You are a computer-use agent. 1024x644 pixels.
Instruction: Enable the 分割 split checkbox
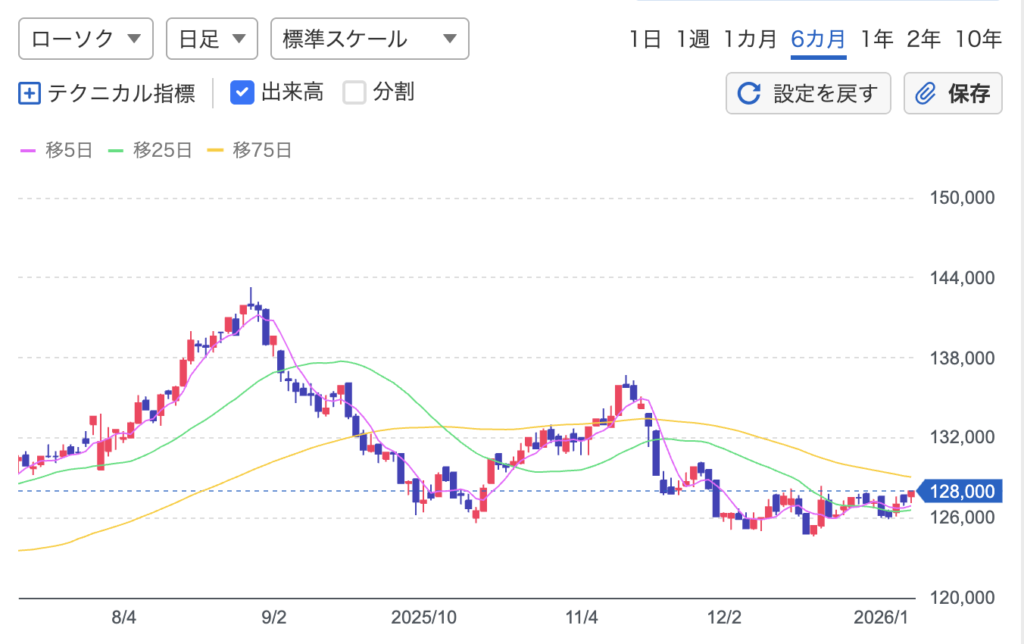355,93
